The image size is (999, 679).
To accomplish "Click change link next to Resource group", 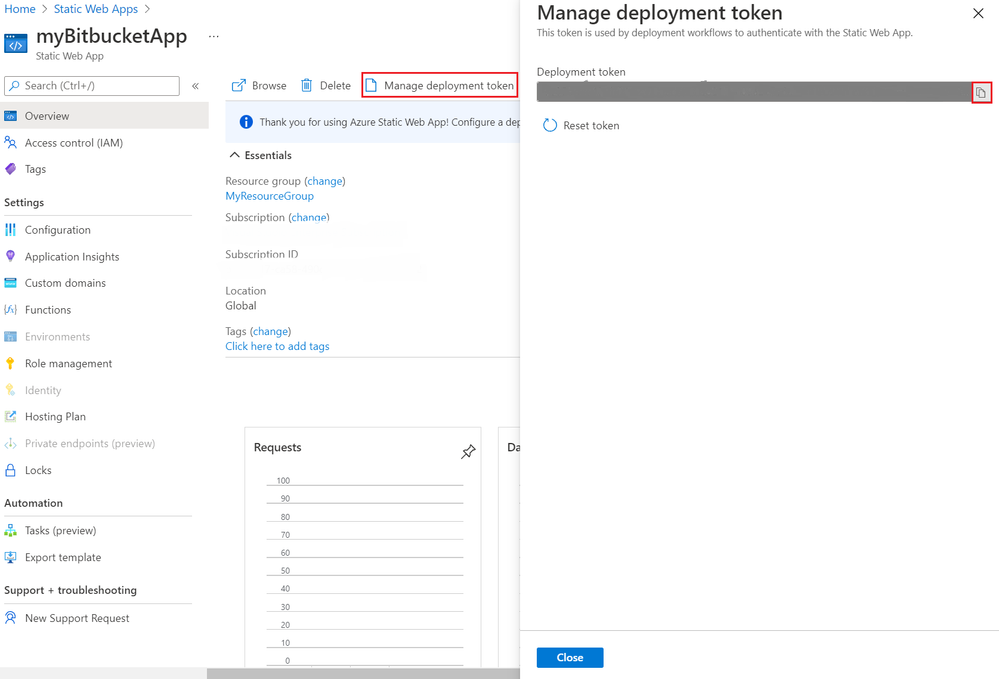I will 325,181.
